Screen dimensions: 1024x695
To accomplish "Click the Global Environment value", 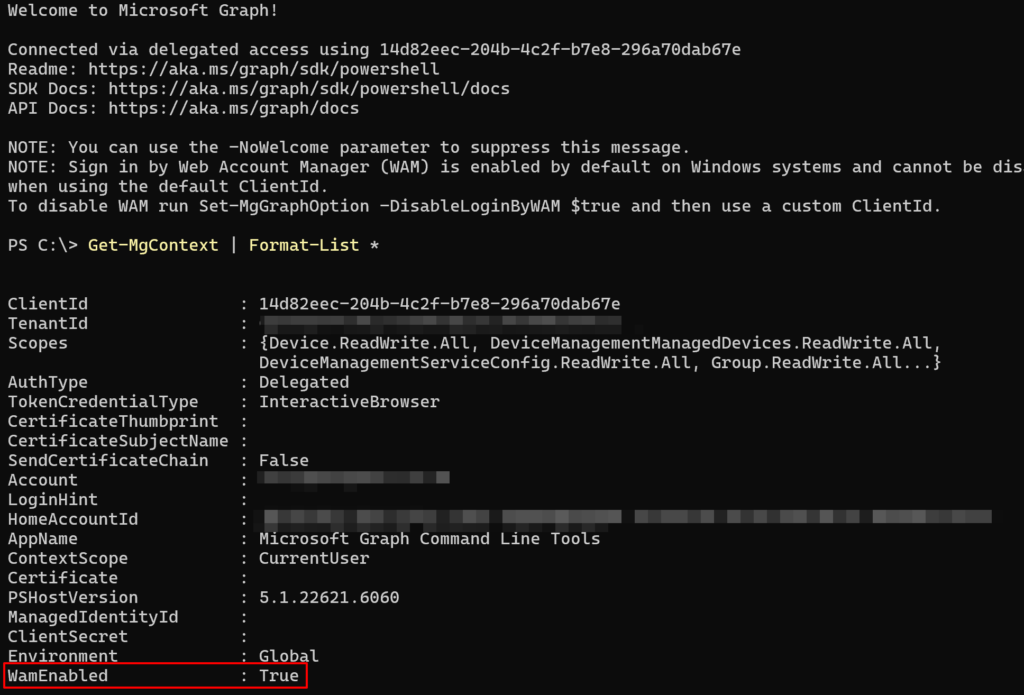I will [289, 656].
